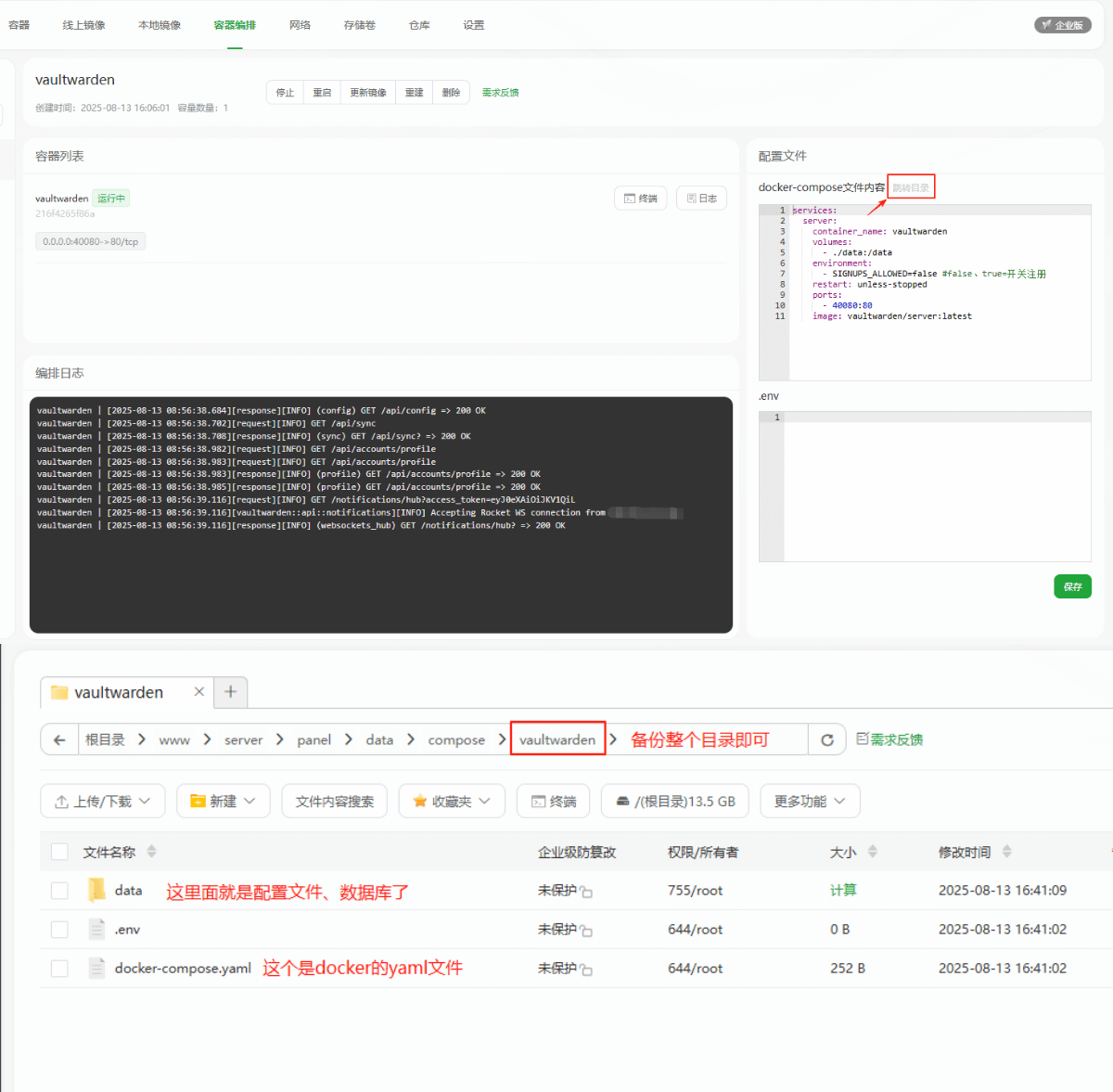Select the .env file checkbox

click(59, 930)
